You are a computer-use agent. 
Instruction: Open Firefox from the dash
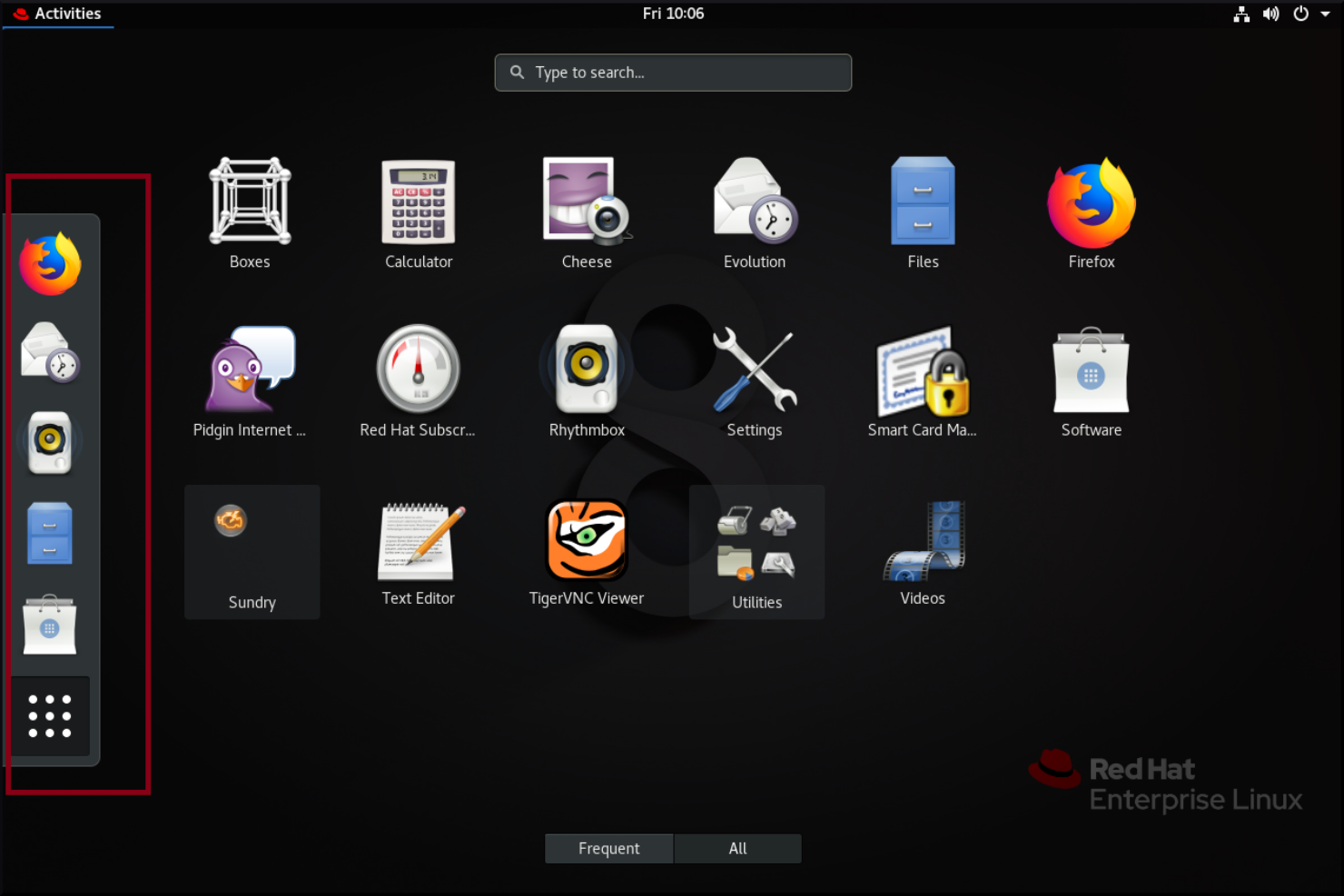(50, 263)
